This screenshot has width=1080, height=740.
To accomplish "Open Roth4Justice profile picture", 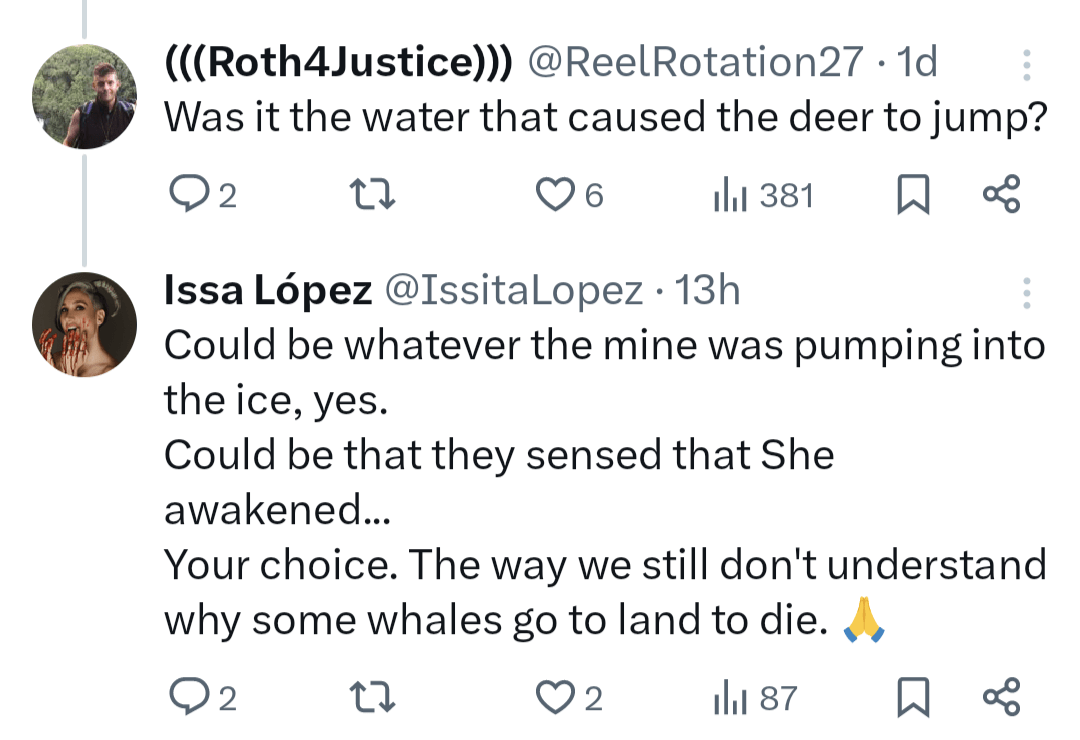I will 84,97.
